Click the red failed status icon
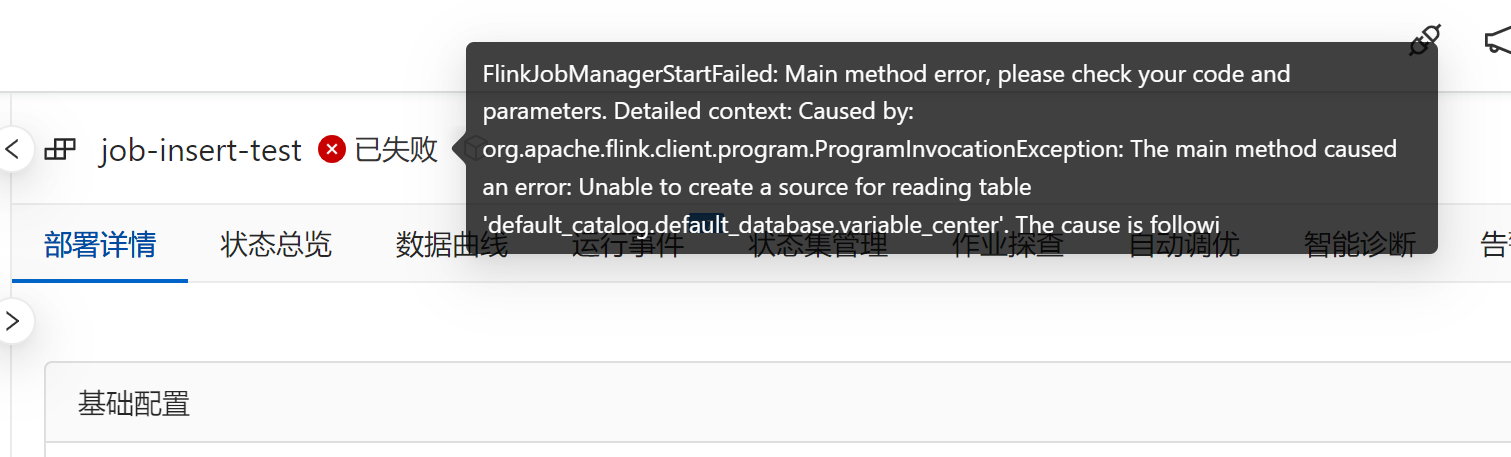 pyautogui.click(x=332, y=150)
